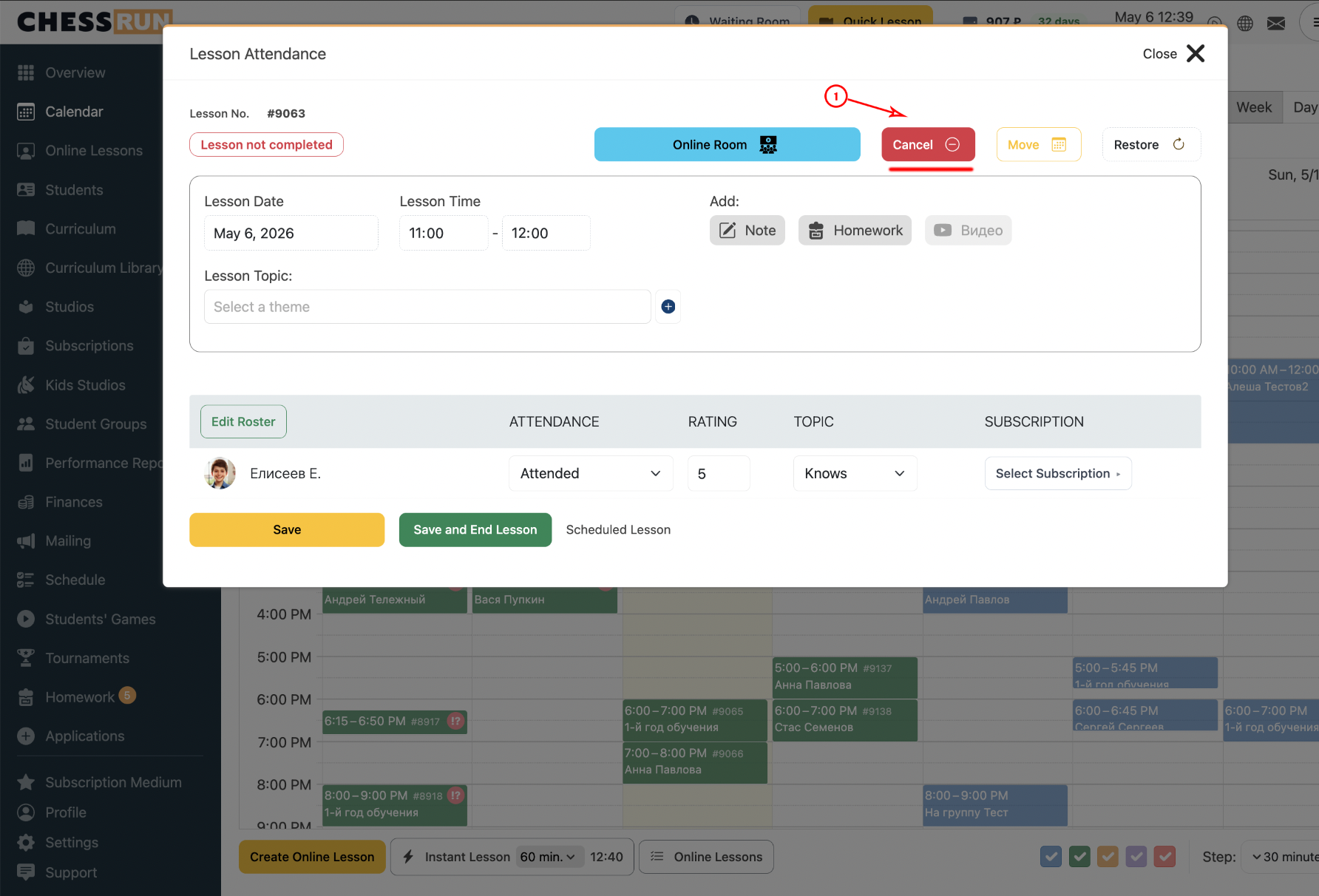Click Create Online Lesson button
This screenshot has height=896, width=1319.
pyautogui.click(x=312, y=857)
